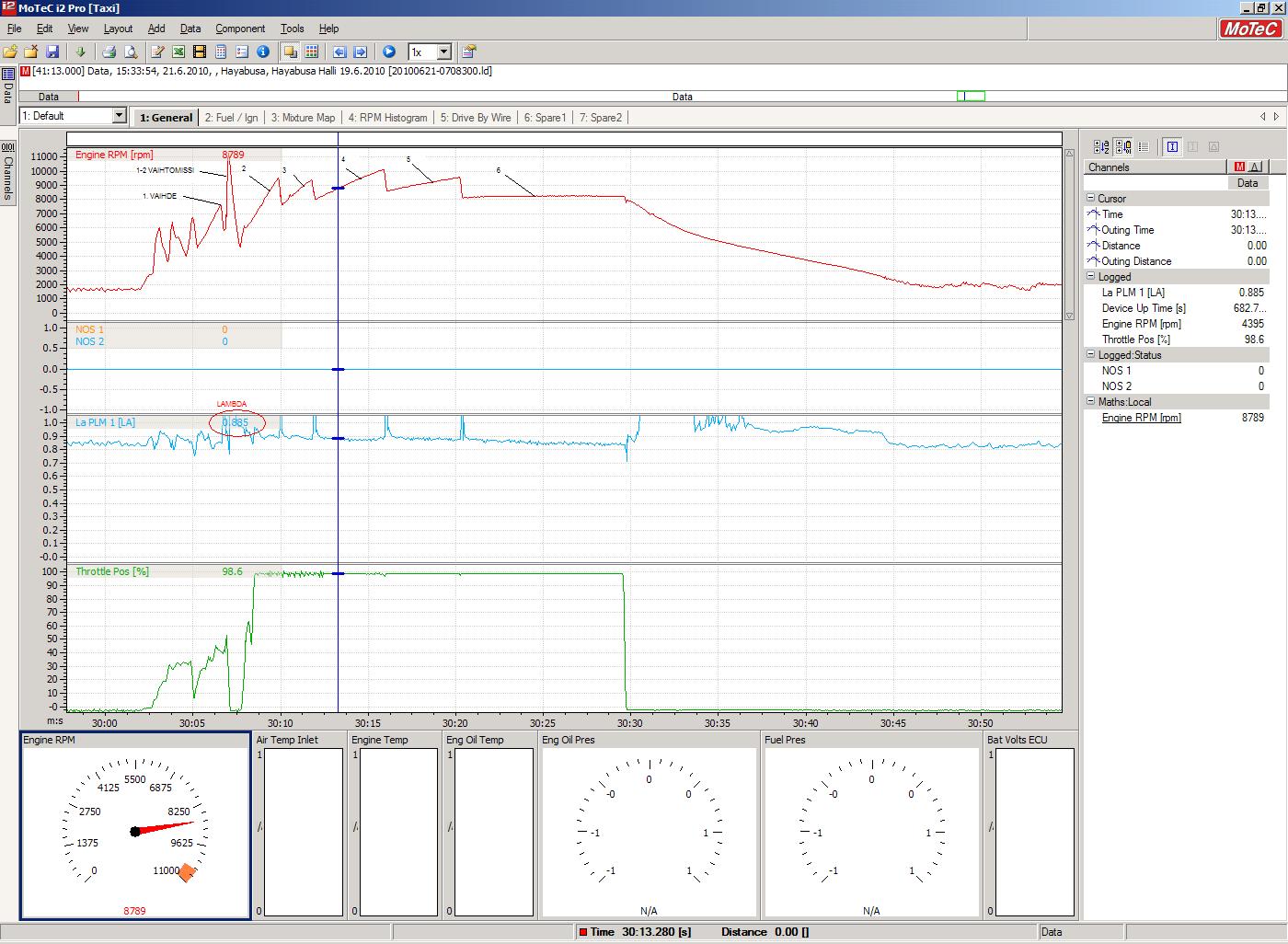Select La PLM 1 [LA] row in list

[1177, 293]
